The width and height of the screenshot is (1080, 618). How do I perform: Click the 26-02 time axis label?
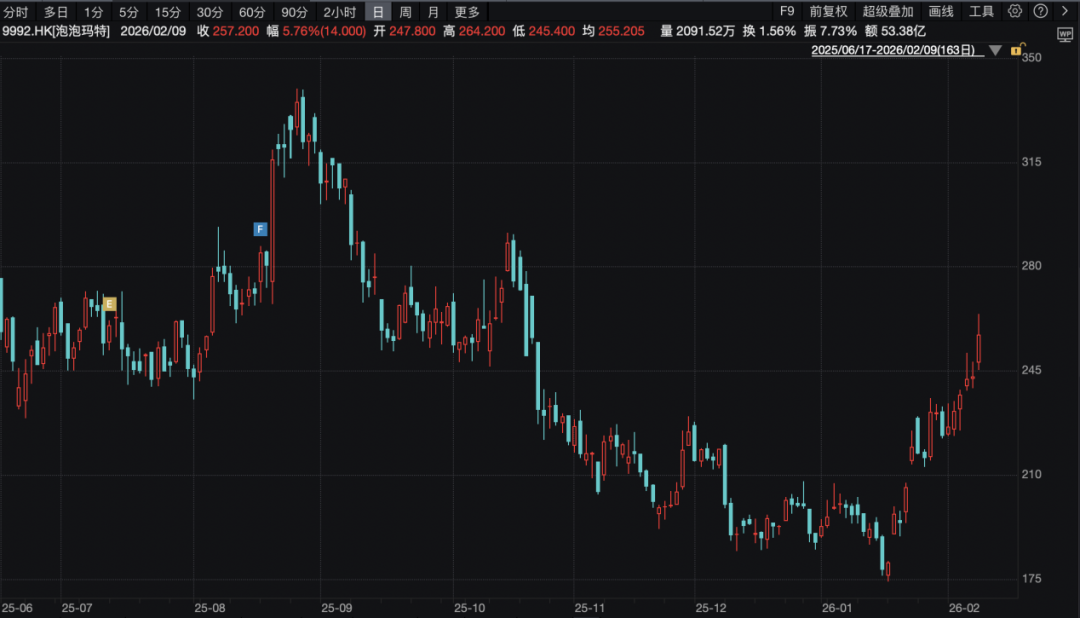[964, 608]
